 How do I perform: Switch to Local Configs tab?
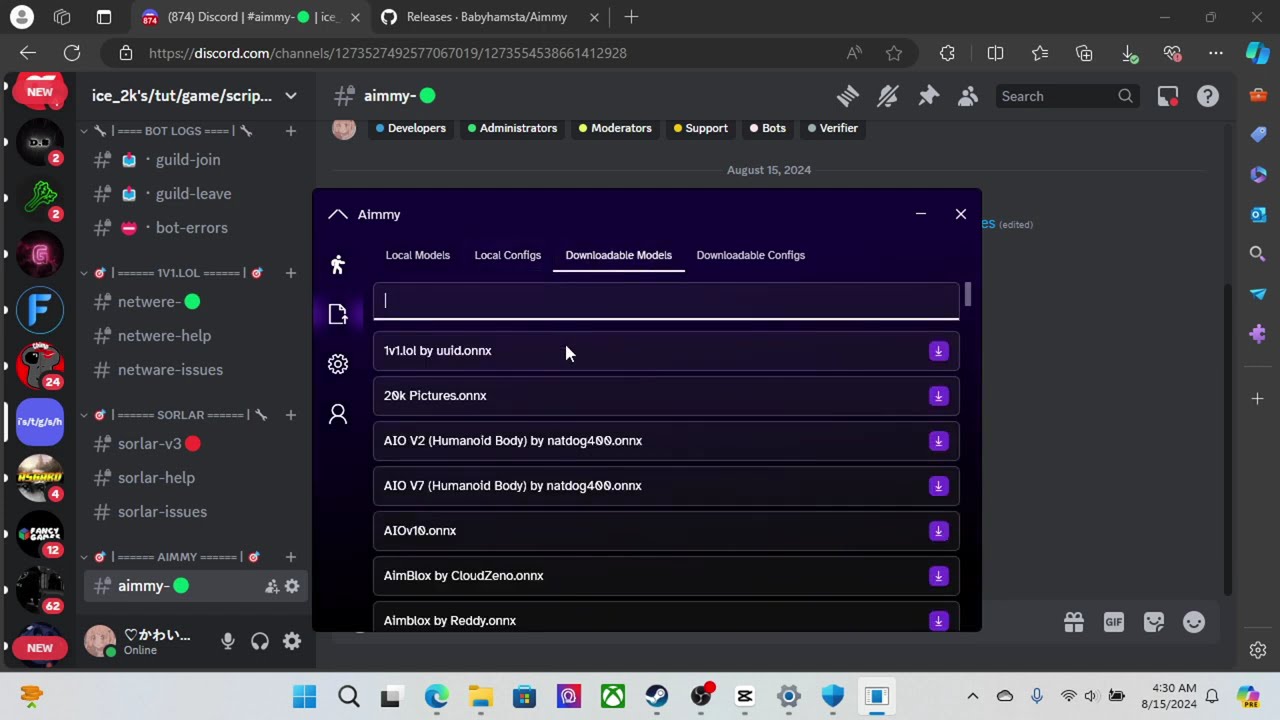click(507, 255)
